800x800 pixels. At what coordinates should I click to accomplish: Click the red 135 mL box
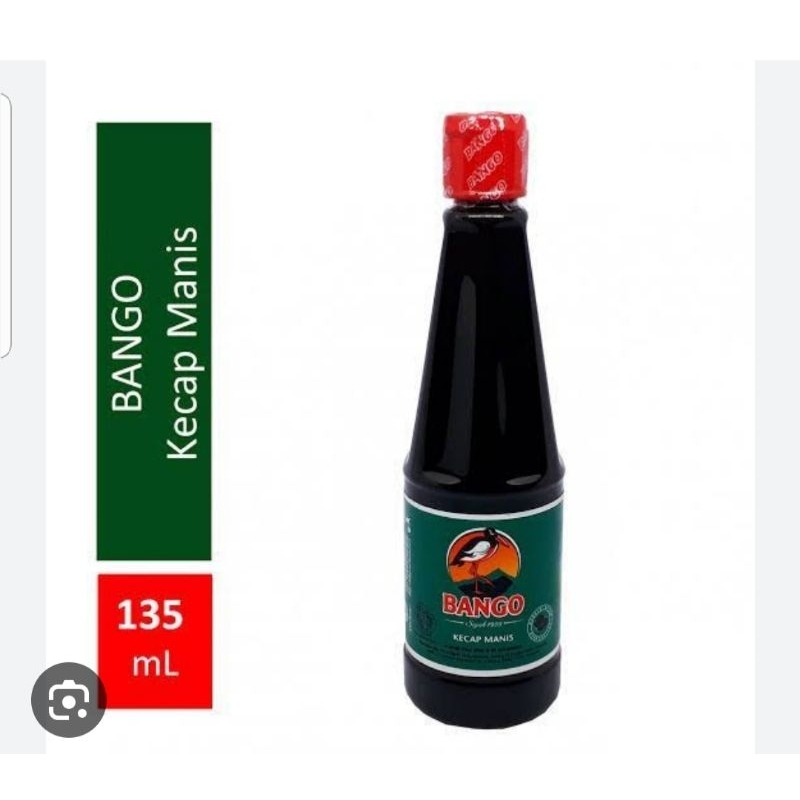click(155, 641)
